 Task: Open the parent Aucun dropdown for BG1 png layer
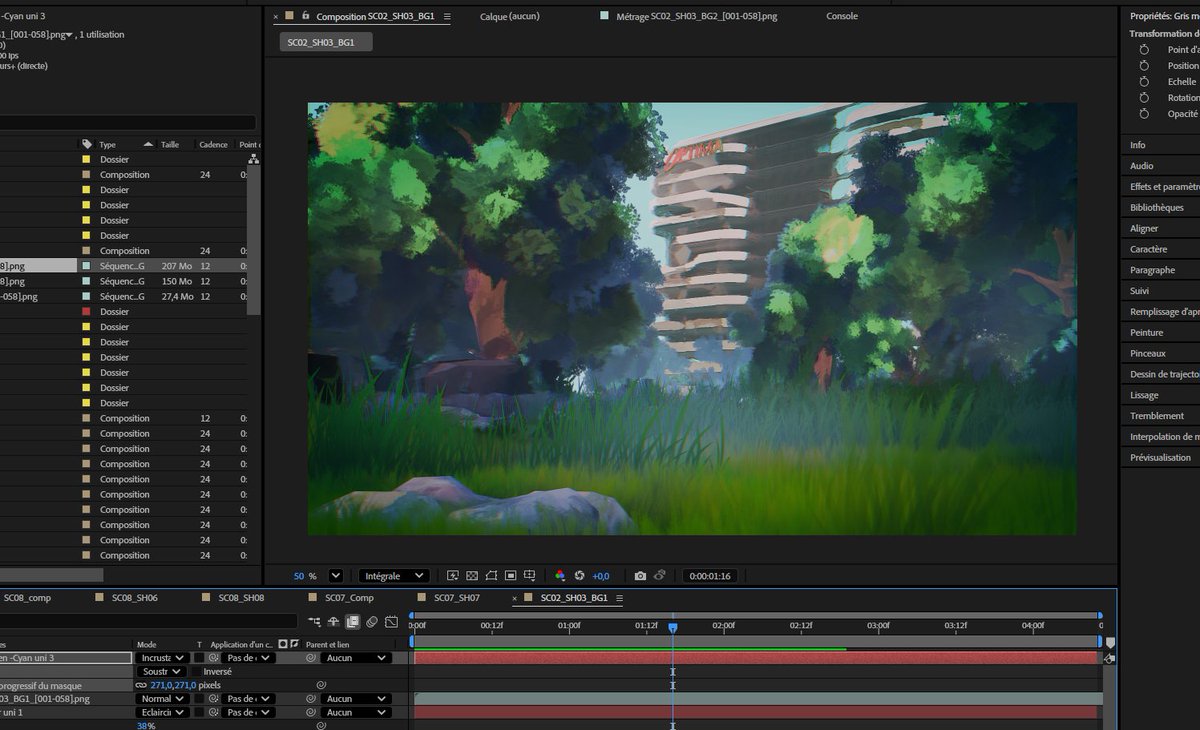coord(355,699)
